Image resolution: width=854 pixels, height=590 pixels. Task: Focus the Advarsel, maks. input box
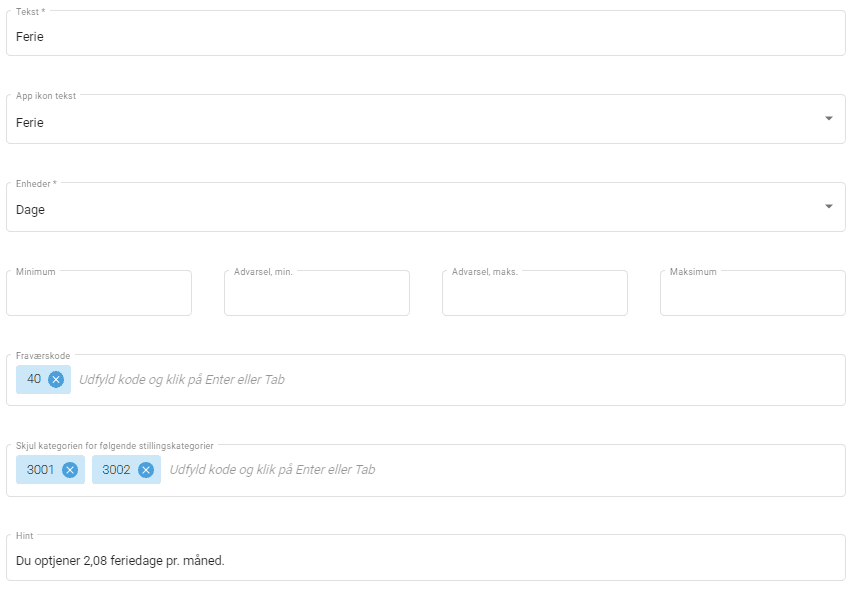tap(534, 295)
